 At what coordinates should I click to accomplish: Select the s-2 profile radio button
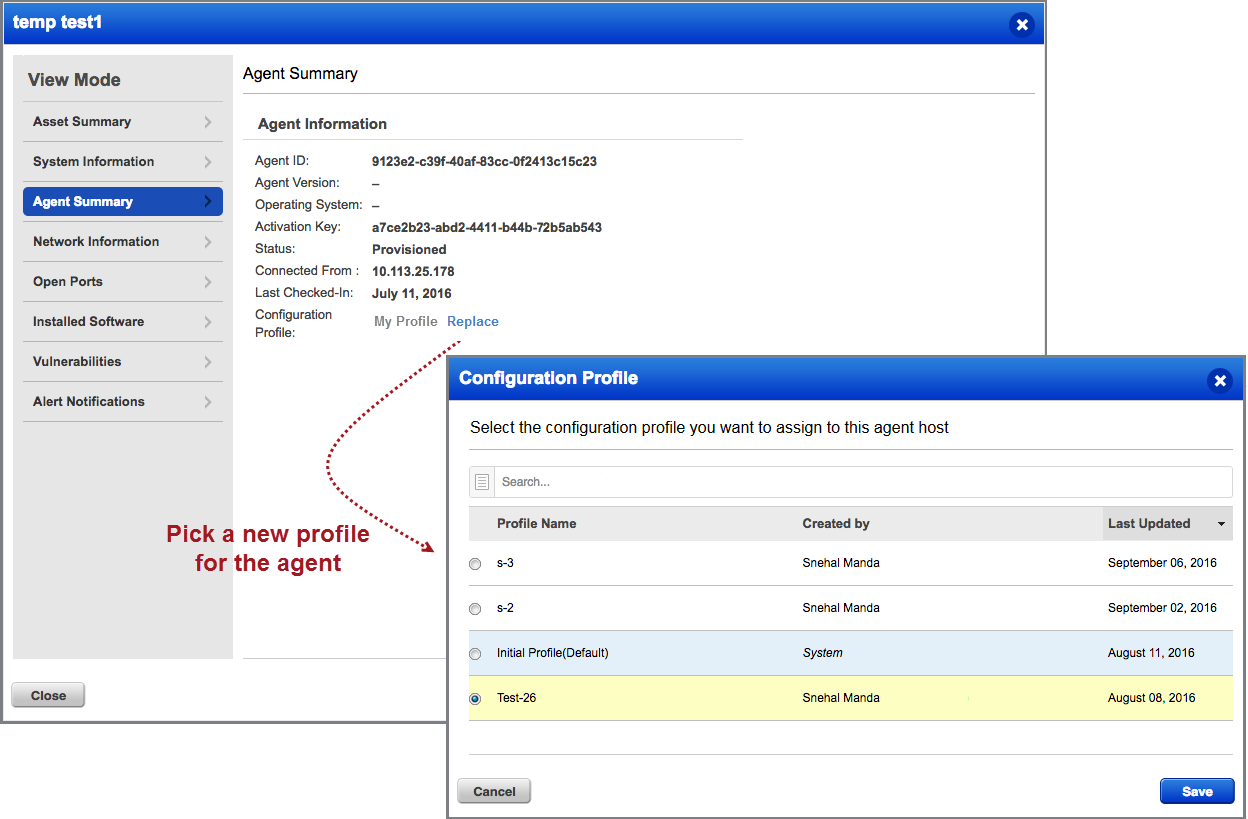tap(474, 608)
